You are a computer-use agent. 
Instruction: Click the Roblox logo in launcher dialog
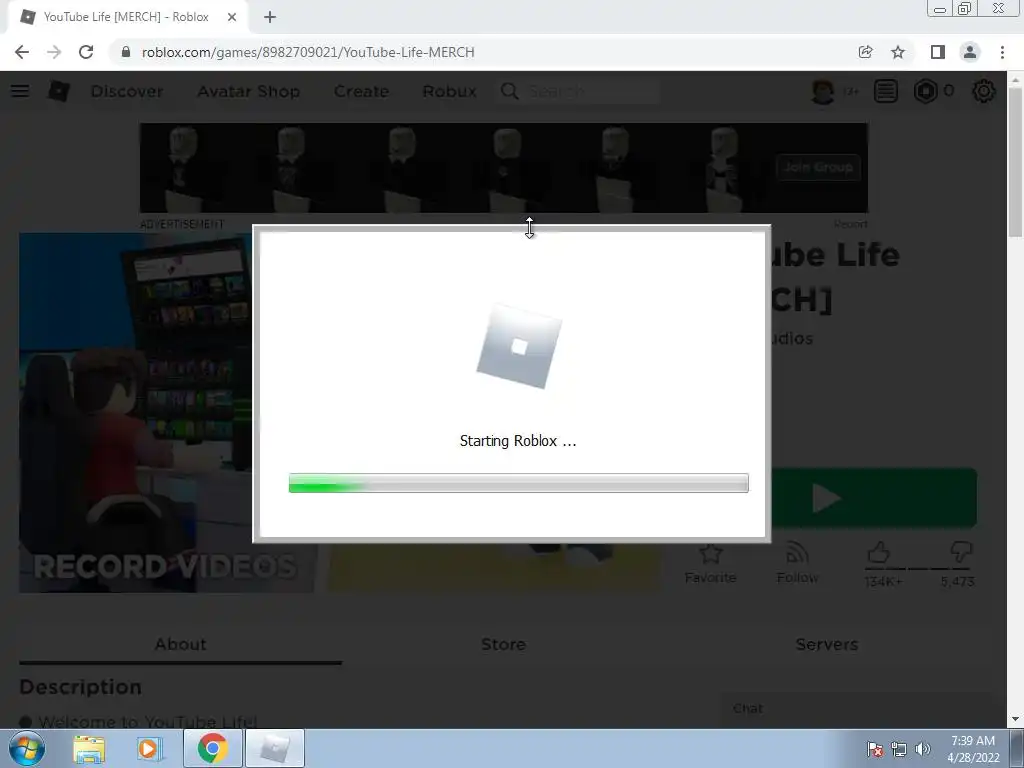(x=519, y=346)
